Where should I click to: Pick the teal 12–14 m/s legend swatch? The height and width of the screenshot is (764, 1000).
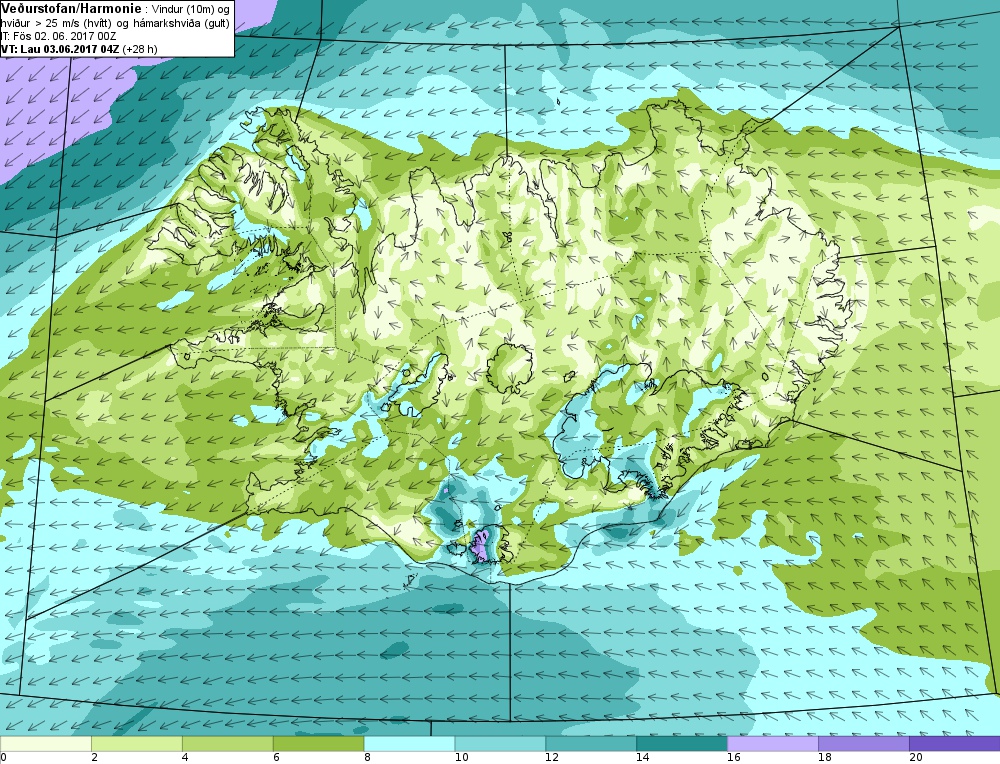point(591,744)
